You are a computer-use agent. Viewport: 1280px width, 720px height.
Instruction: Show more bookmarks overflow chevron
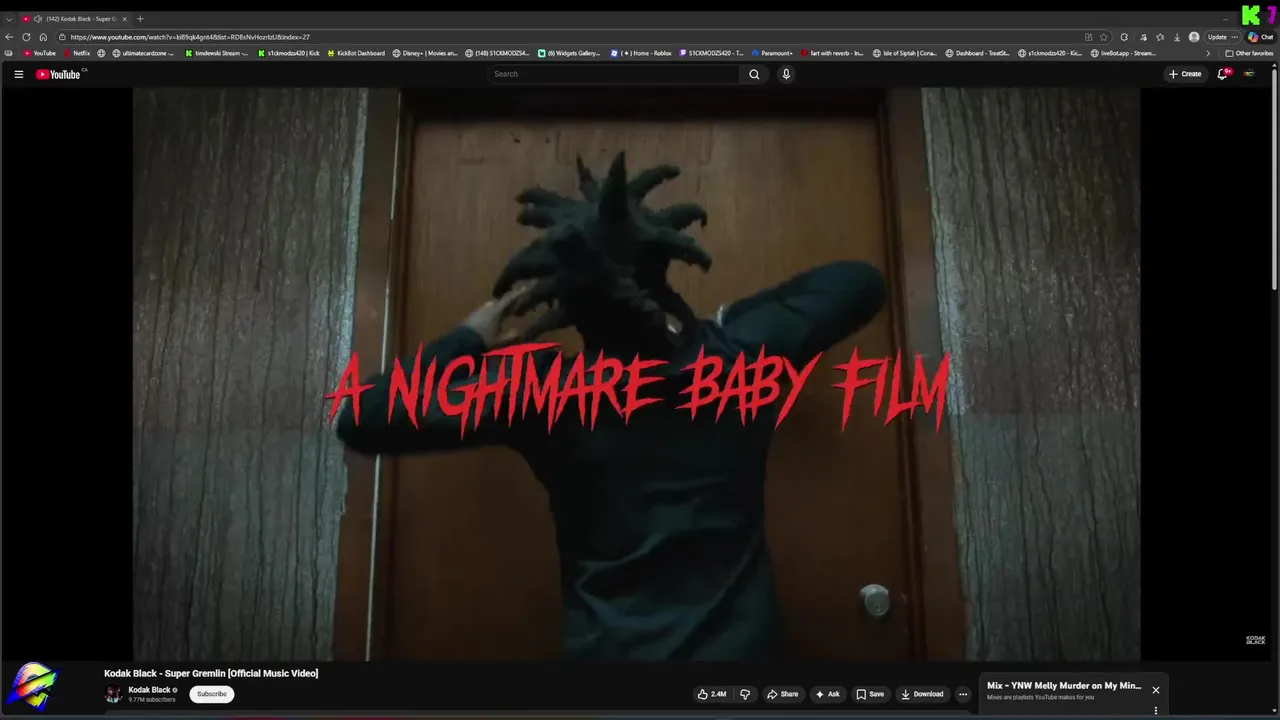[x=1208, y=53]
